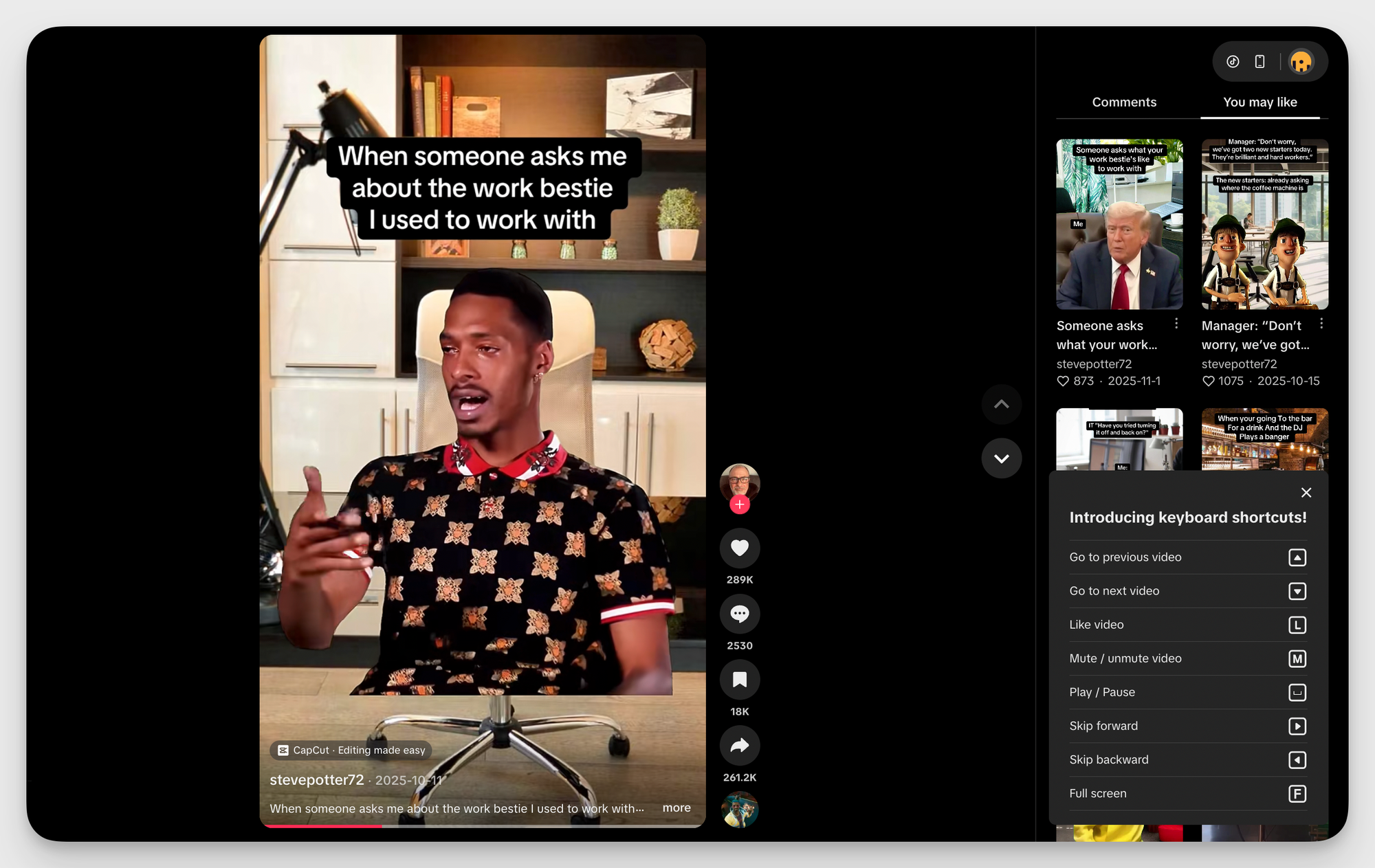
Task: Open options for 'Manager: Don't worry' video
Action: (x=1321, y=324)
